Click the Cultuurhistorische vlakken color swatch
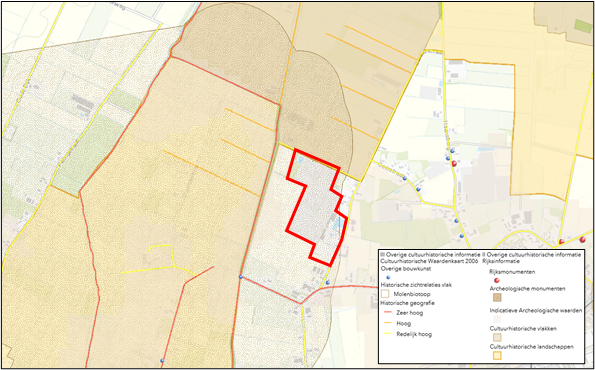 [x=497, y=337]
